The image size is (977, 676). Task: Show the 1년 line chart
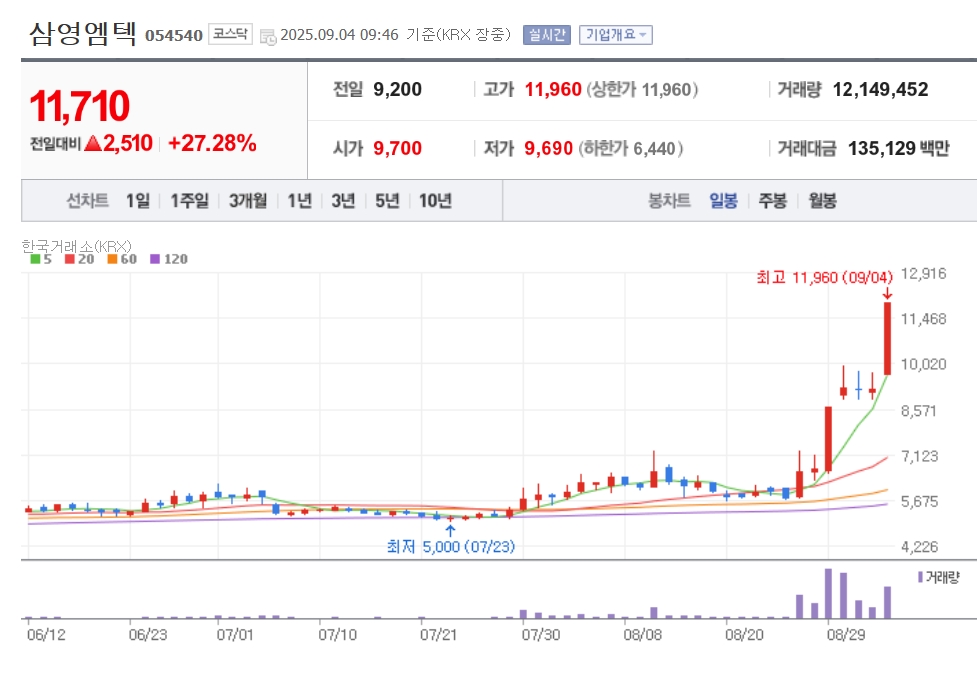(299, 201)
